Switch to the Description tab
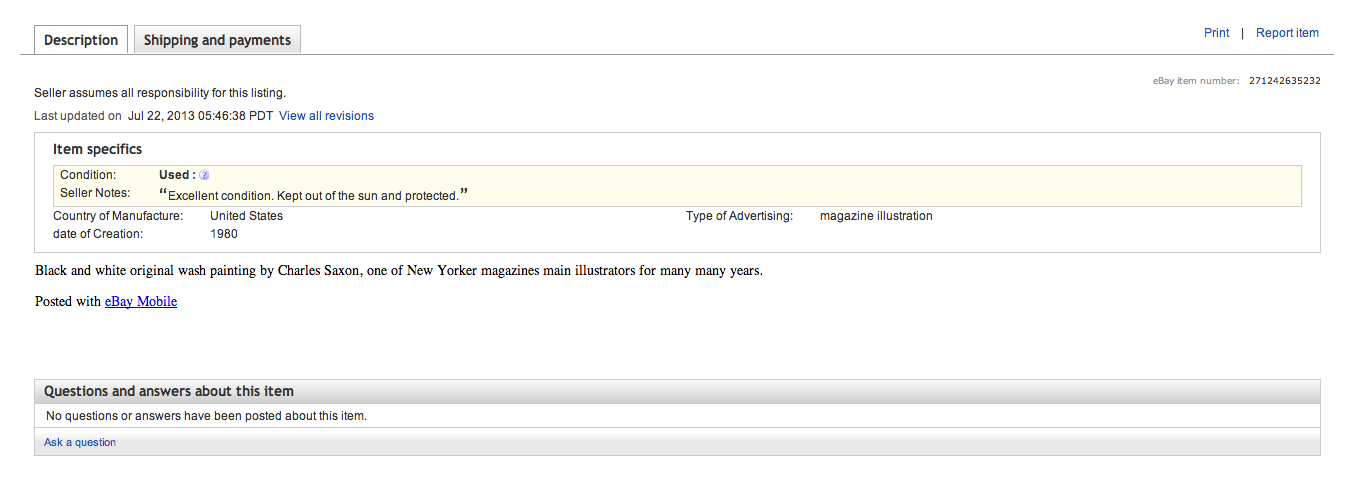Viewport: 1349px width, 484px height. 81,40
